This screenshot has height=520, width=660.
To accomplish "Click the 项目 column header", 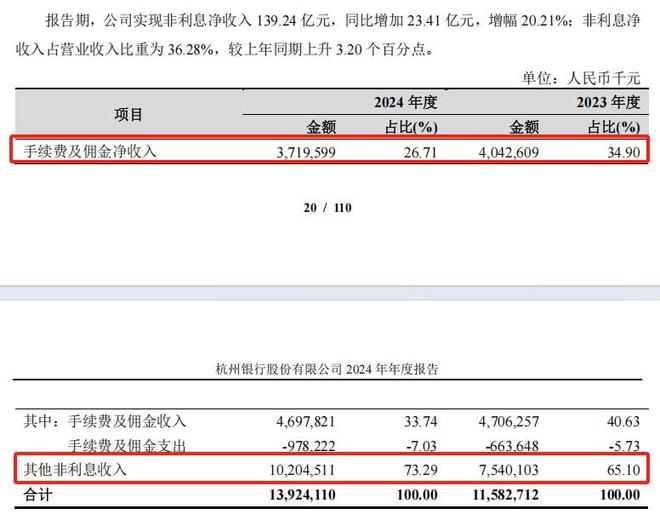I will (130, 115).
